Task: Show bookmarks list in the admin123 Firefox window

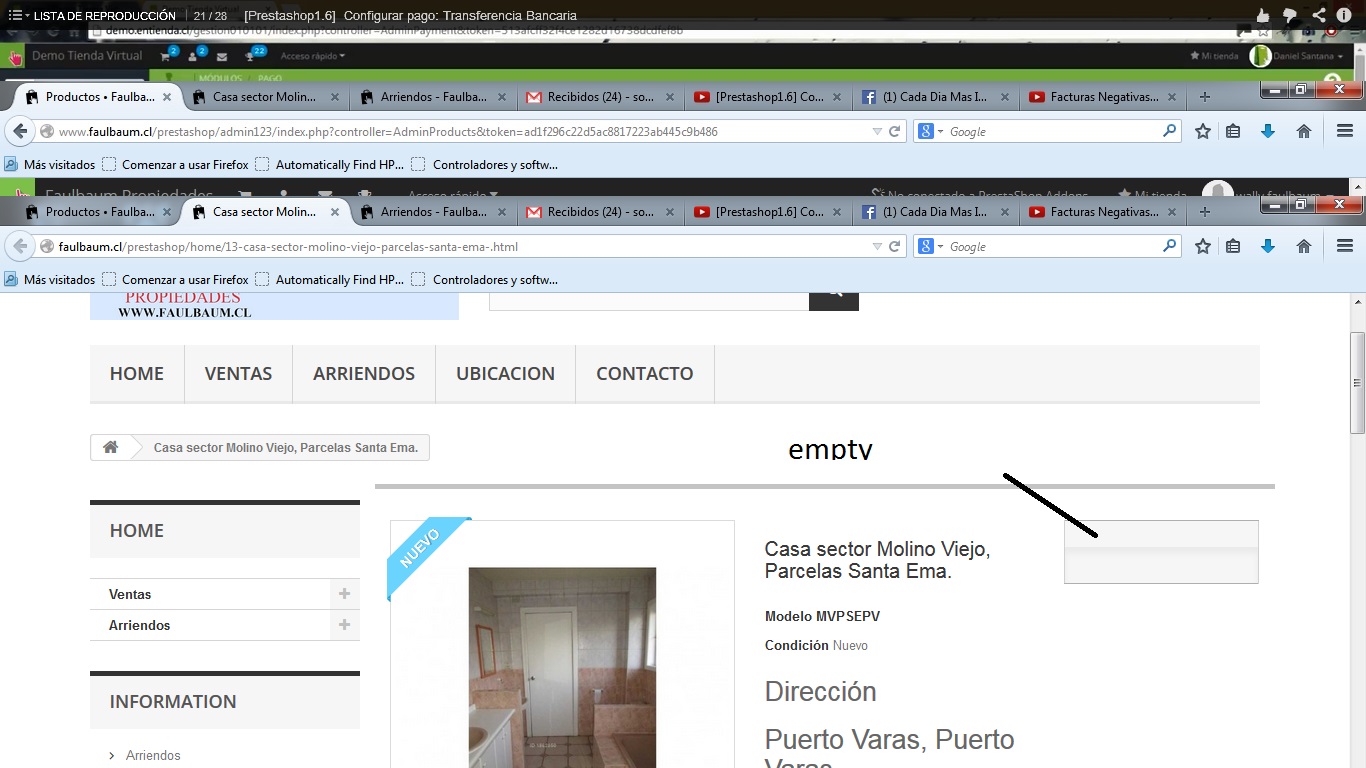Action: pyautogui.click(x=1233, y=131)
